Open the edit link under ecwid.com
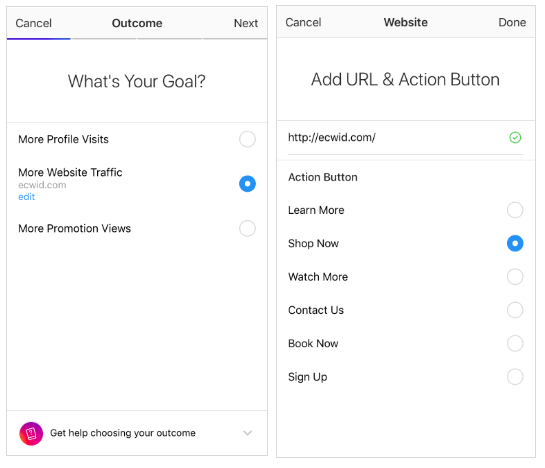This screenshot has width=545, height=468. [x=26, y=197]
